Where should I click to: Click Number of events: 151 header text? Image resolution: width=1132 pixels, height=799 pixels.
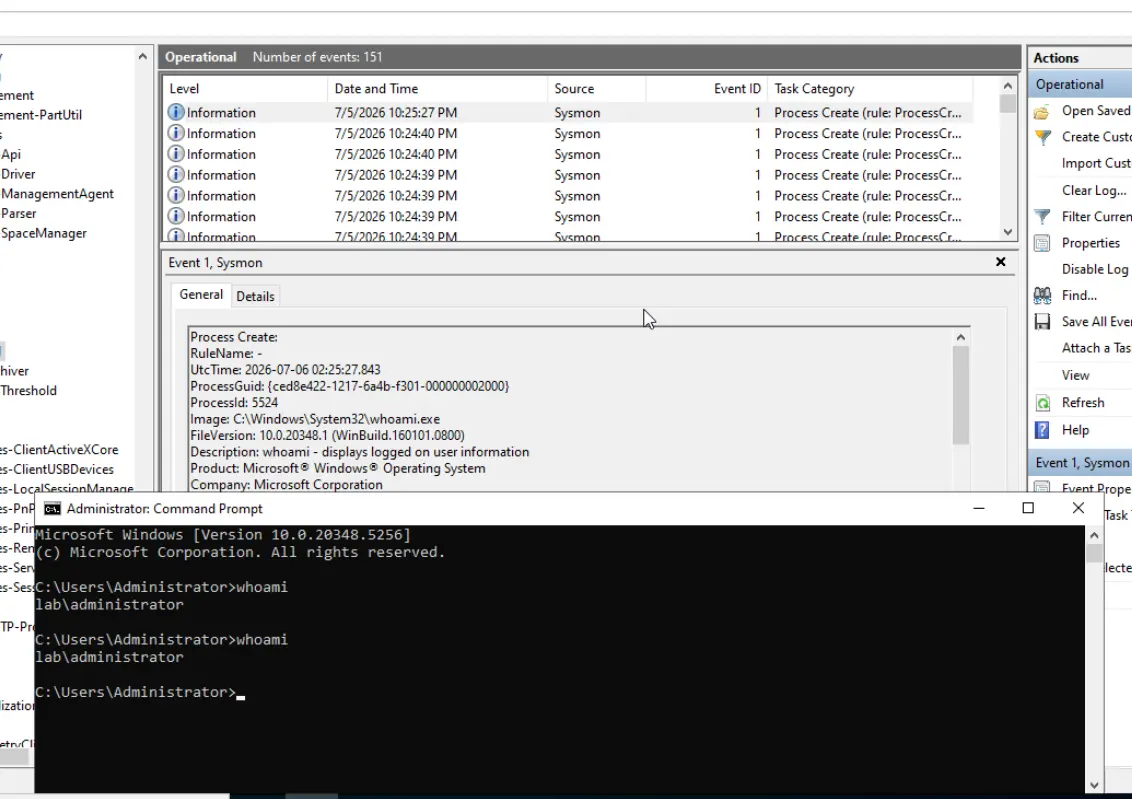317,57
